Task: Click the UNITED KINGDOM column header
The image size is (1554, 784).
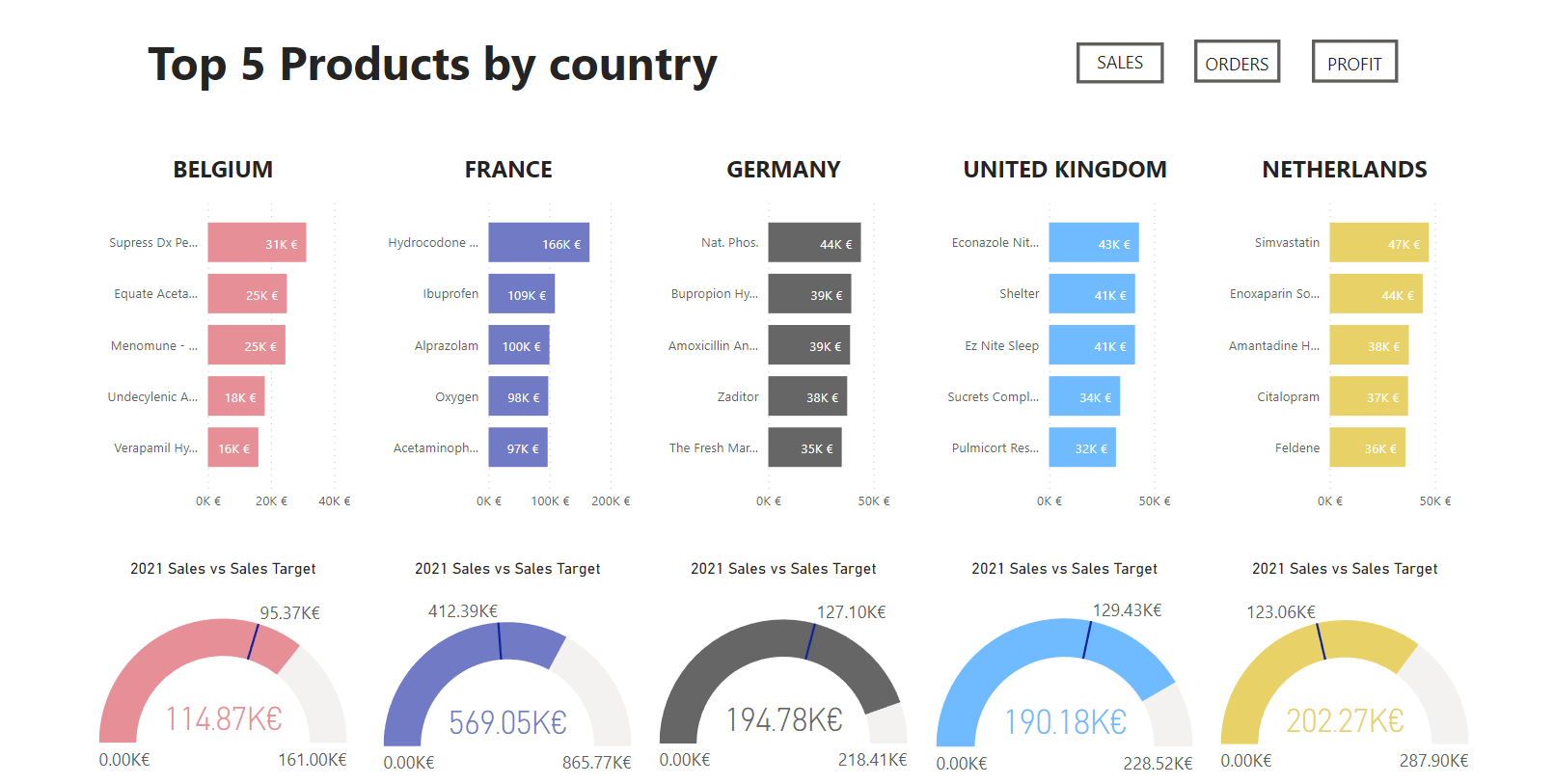Action: click(1064, 169)
